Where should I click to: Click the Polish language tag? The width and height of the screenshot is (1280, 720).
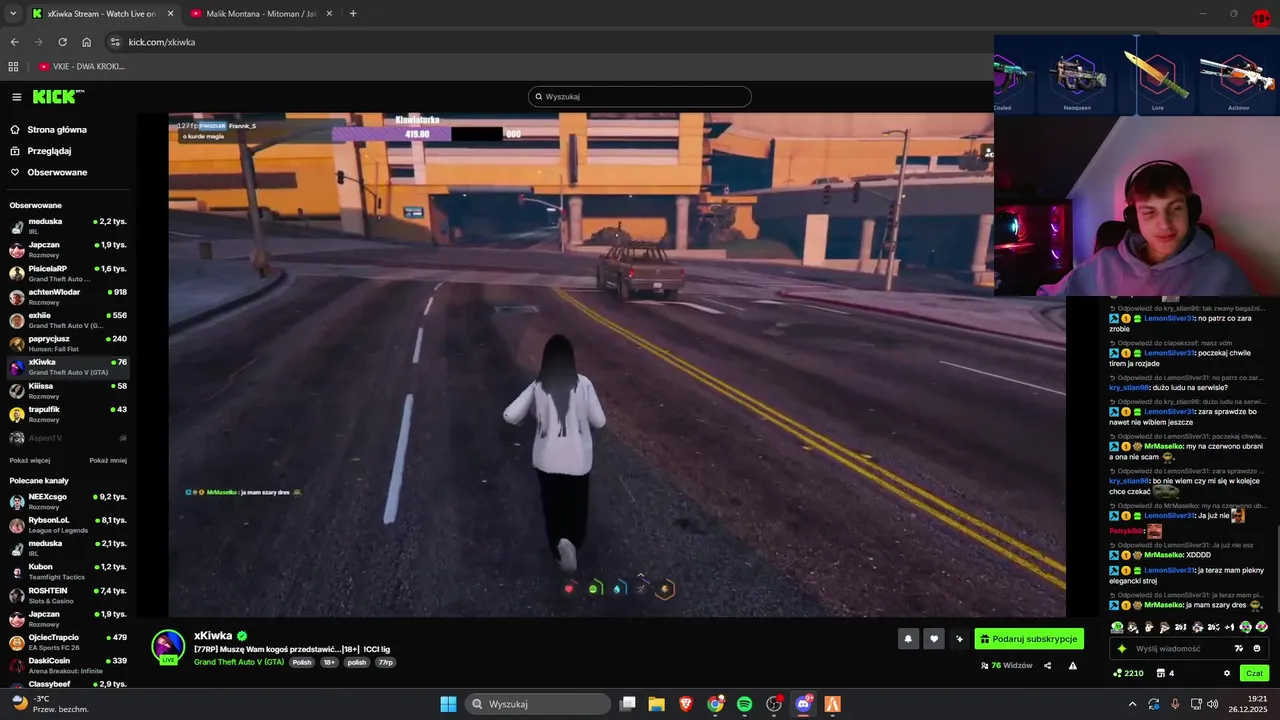pos(302,662)
